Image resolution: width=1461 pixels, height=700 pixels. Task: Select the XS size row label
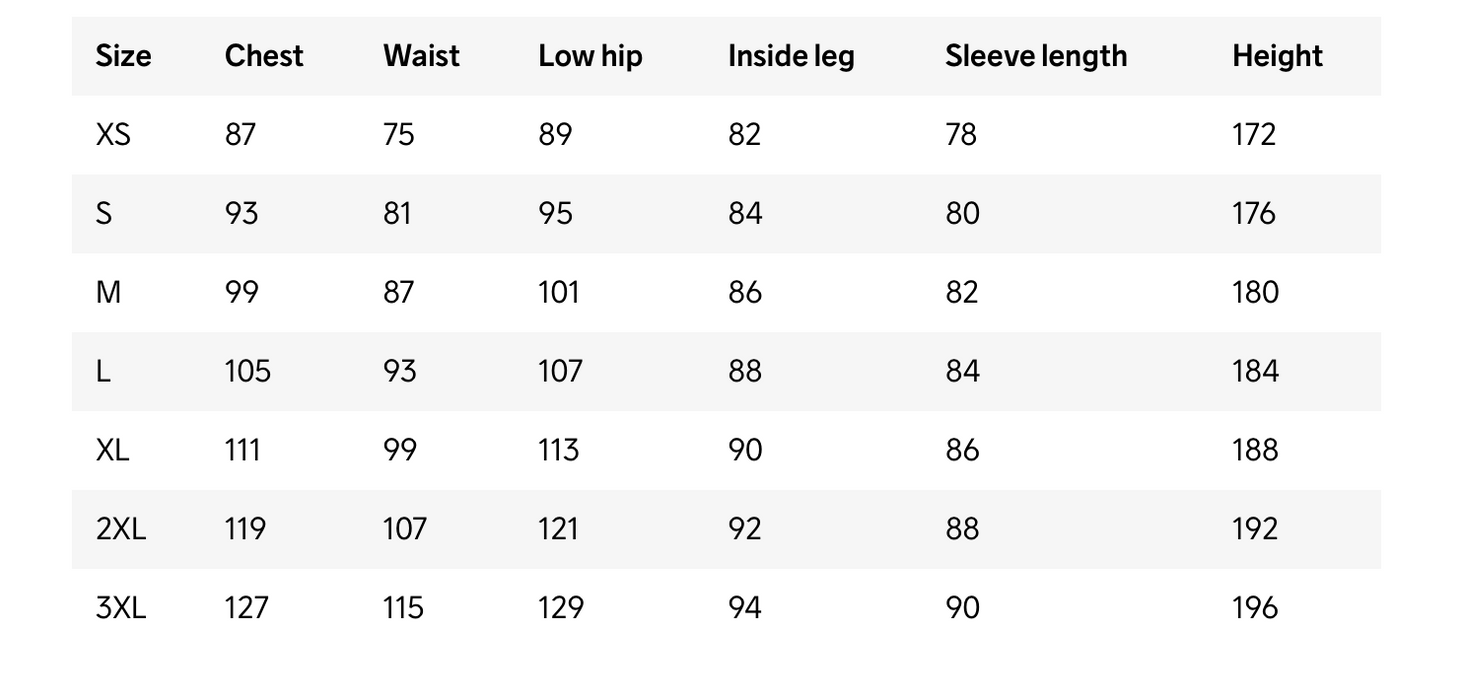pyautogui.click(x=113, y=134)
